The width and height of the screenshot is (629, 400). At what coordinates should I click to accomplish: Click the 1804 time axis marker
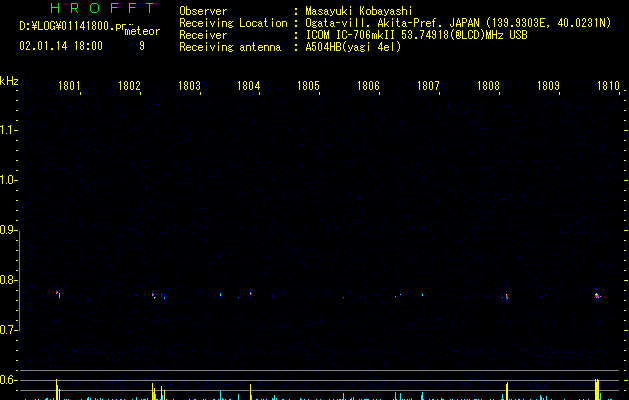[x=249, y=86]
